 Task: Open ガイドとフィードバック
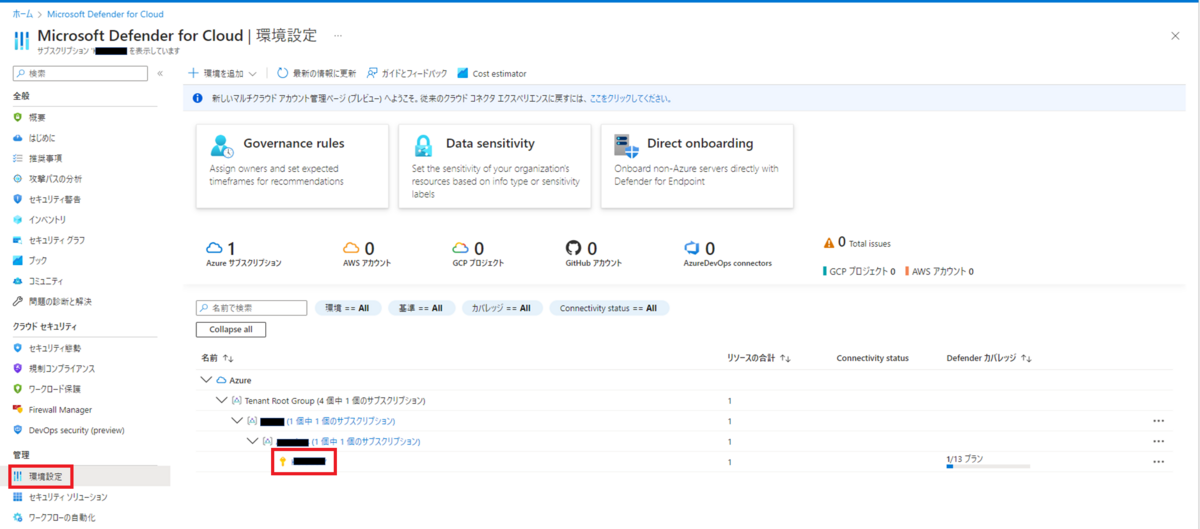pos(406,73)
